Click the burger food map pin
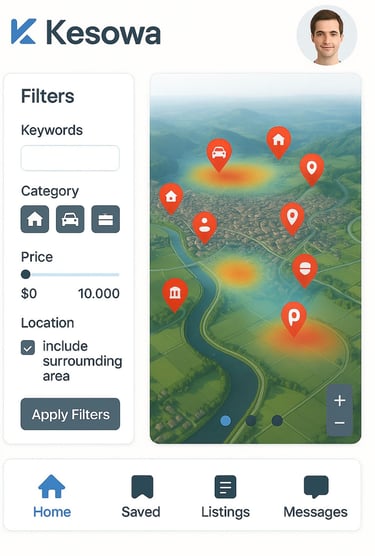Viewport: 375px width, 556px height. click(x=305, y=270)
